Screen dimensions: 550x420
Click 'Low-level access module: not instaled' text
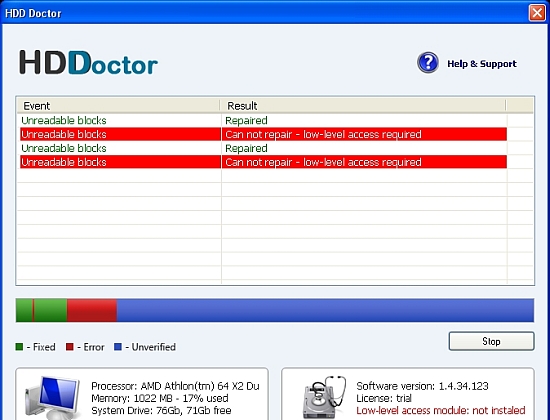[441, 410]
